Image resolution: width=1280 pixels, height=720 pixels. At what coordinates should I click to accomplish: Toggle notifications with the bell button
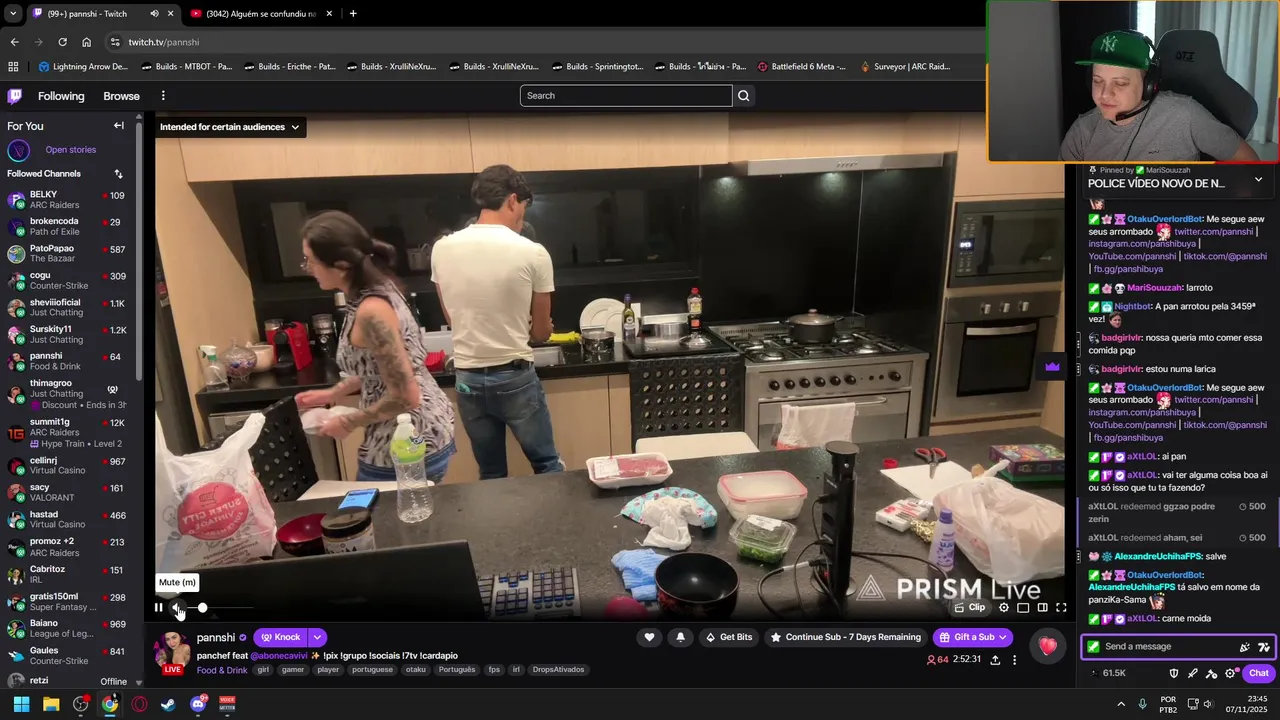(681, 637)
